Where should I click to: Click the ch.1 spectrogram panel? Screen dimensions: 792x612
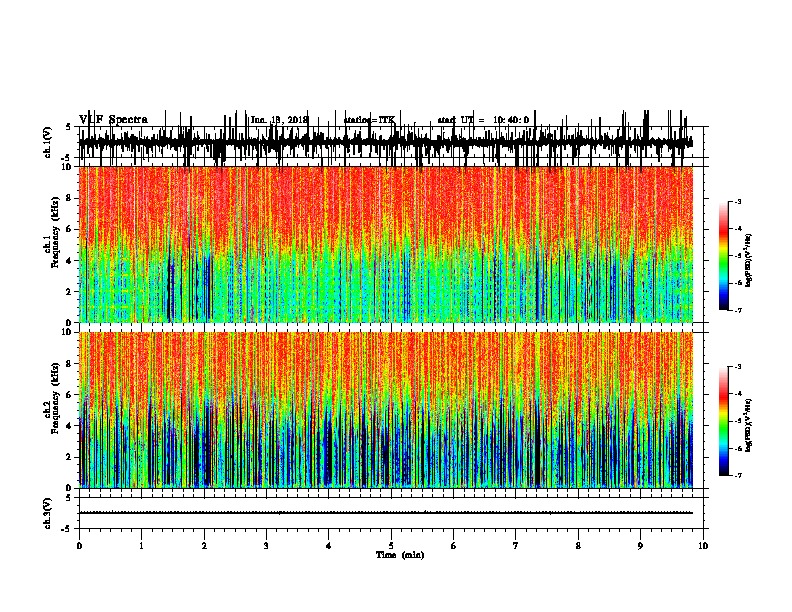(x=386, y=244)
